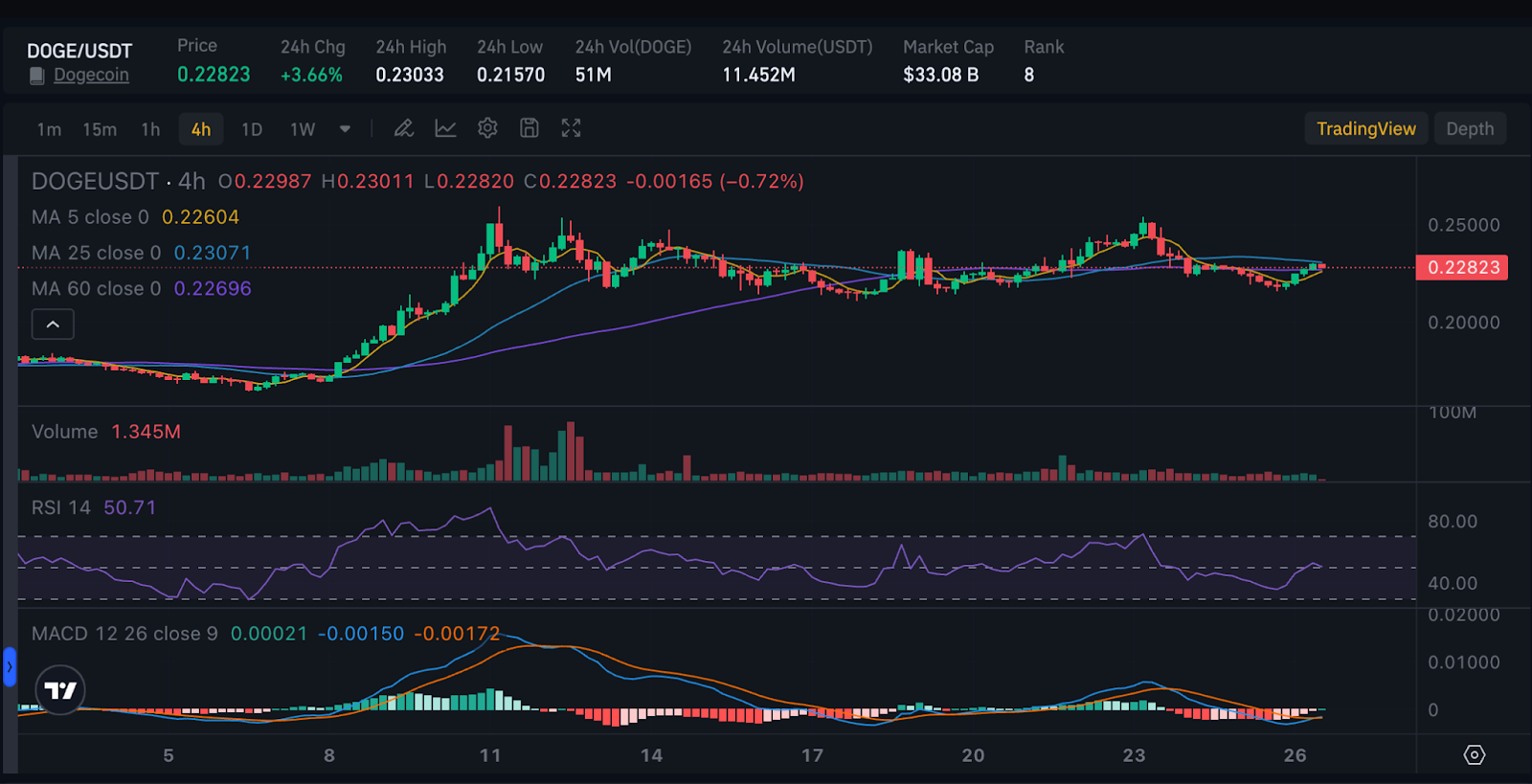The image size is (1532, 784).
Task: Click the MA 25 close indicator legend
Action: (96, 253)
